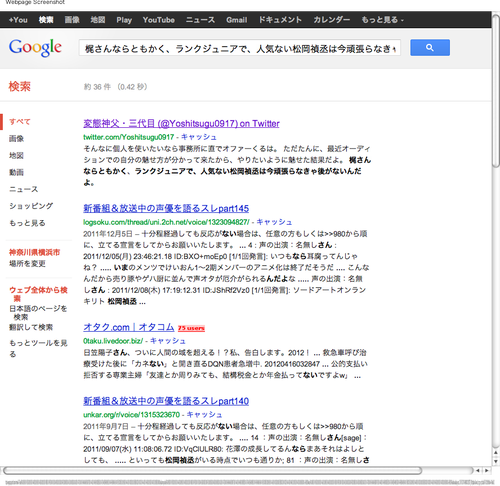The height and width of the screenshot is (486, 500).
Task: Open Gmail in the top bar
Action: 237,20
